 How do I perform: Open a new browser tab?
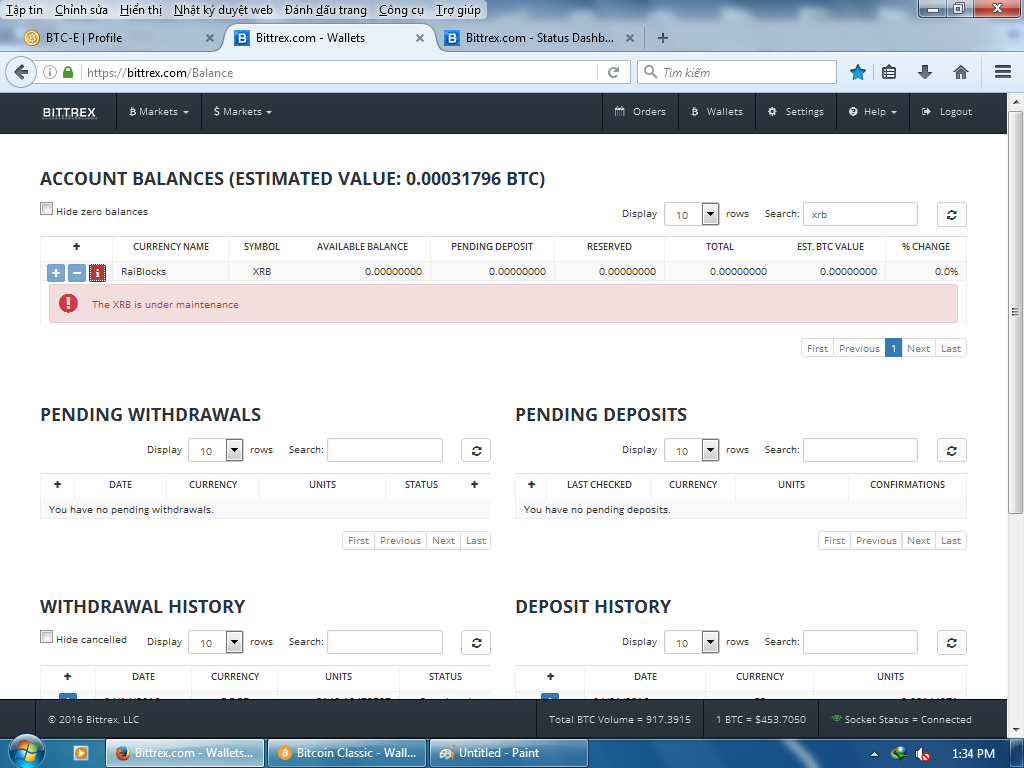click(x=663, y=38)
